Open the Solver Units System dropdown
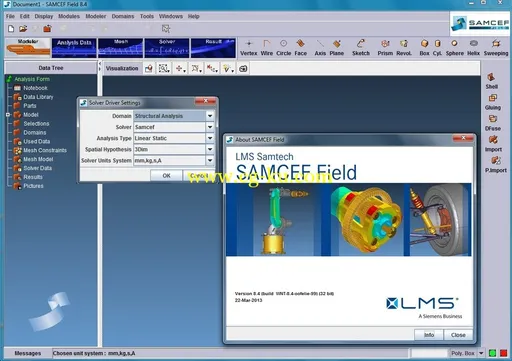 pos(210,160)
